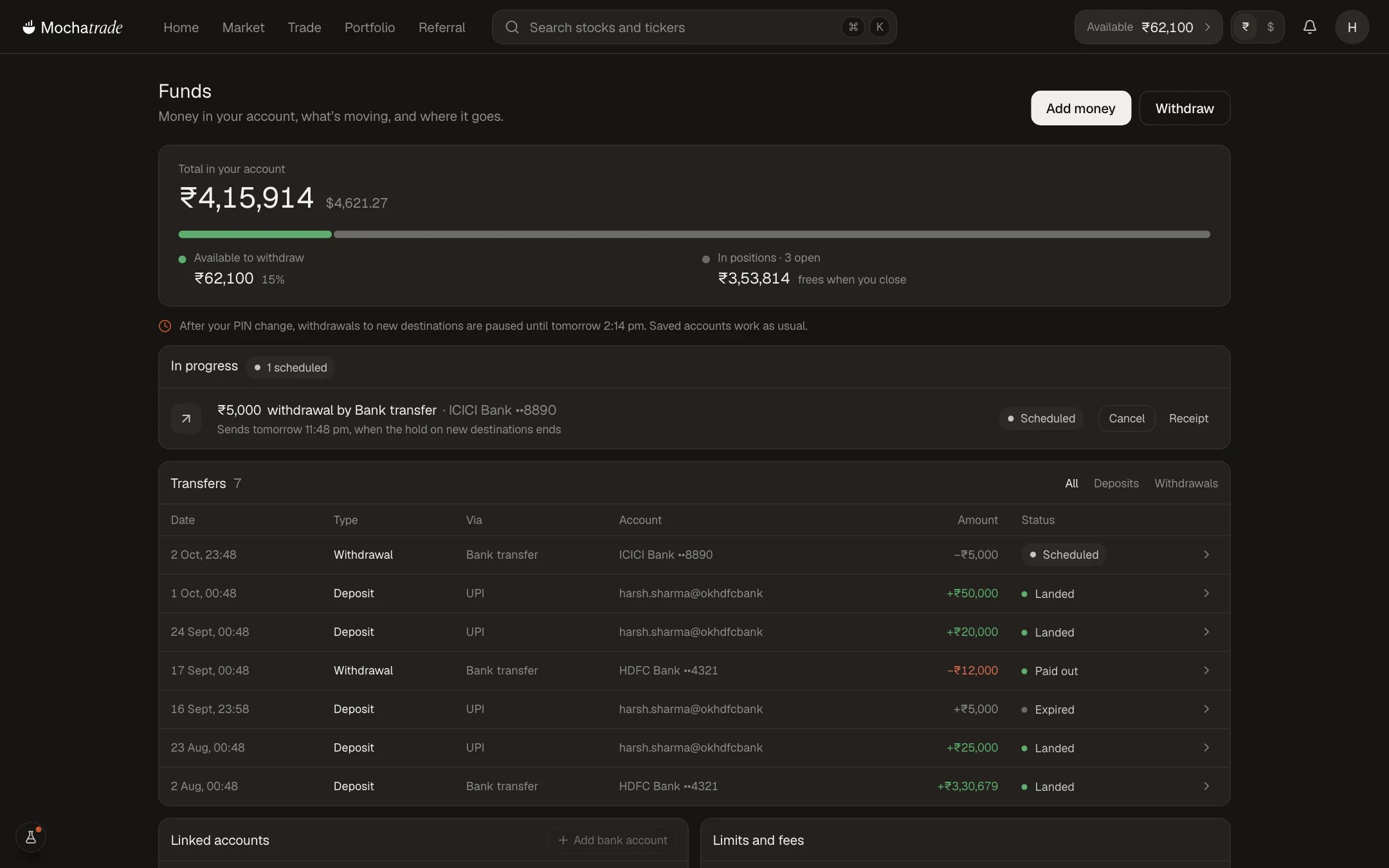Click Linked accounts heading

coord(220,840)
